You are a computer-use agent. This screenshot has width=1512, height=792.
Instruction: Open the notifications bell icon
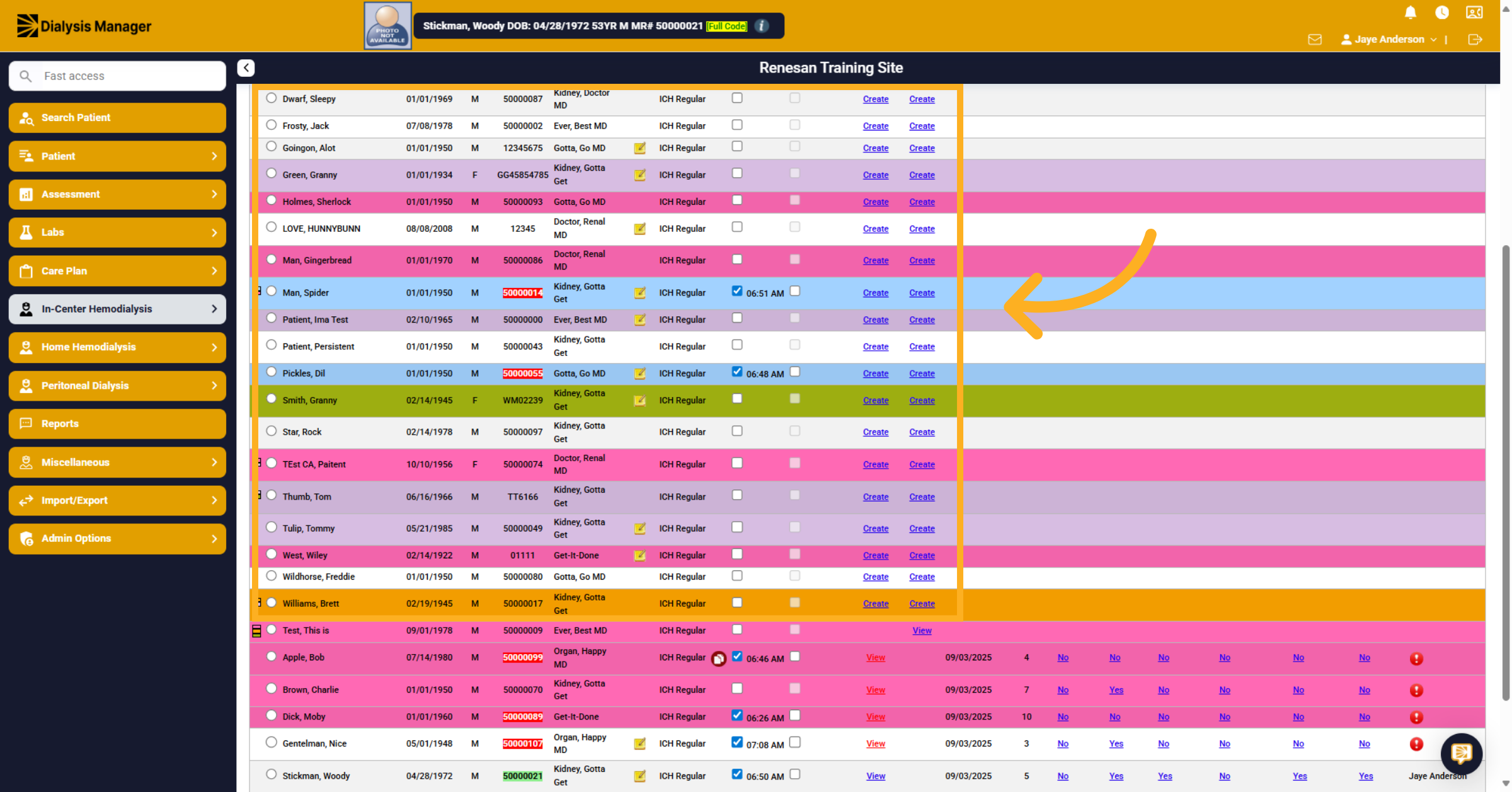[1410, 13]
